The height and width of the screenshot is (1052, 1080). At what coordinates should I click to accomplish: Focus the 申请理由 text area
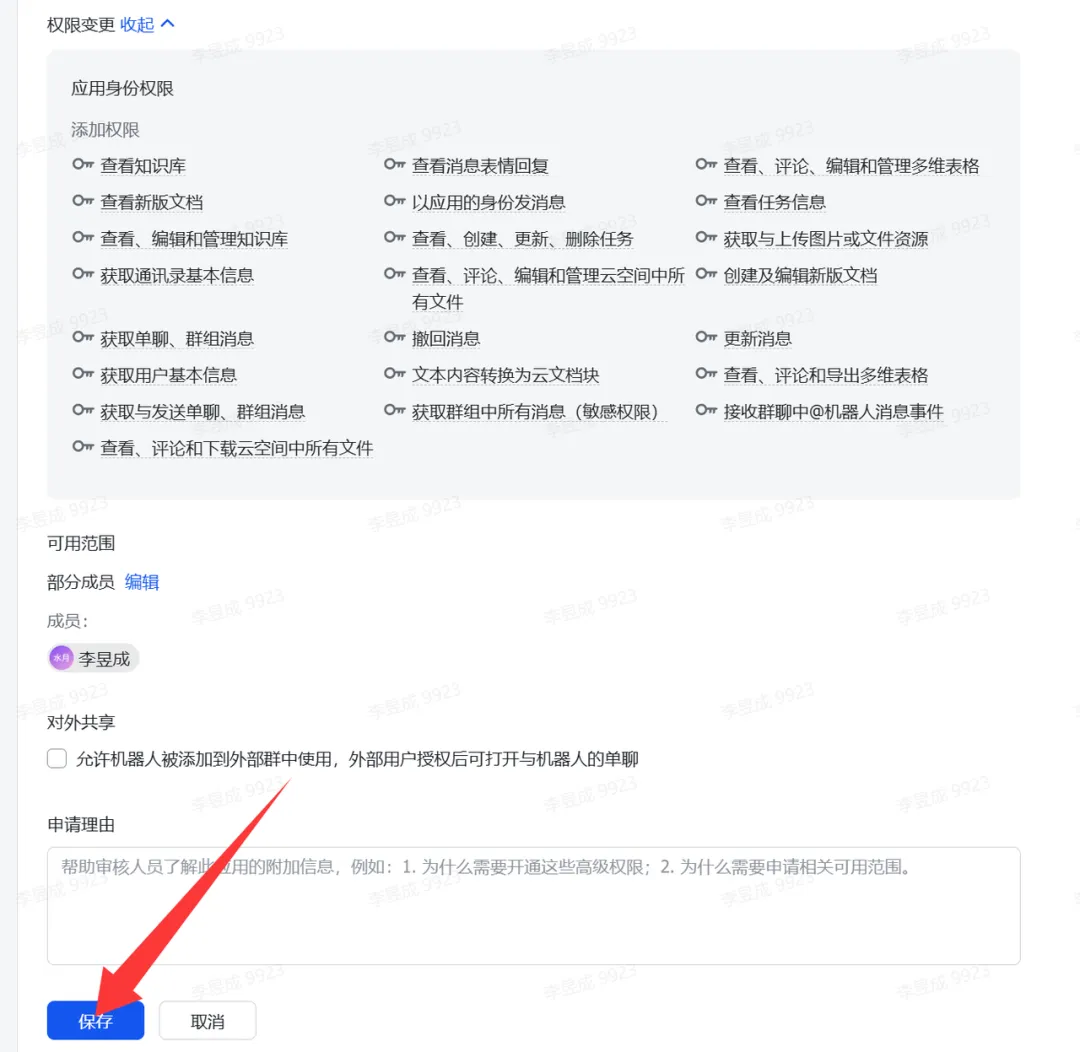point(534,906)
